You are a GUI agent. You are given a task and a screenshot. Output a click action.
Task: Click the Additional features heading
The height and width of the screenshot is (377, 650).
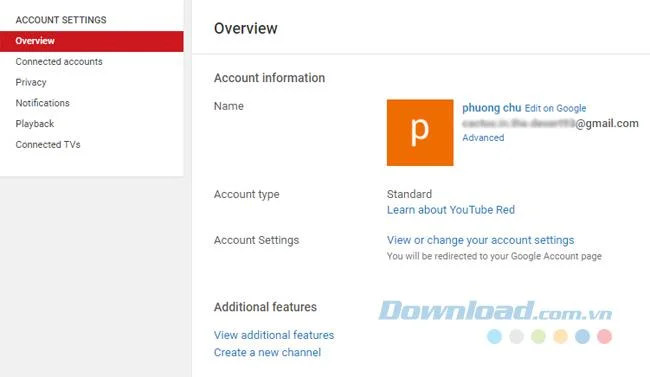tap(265, 307)
